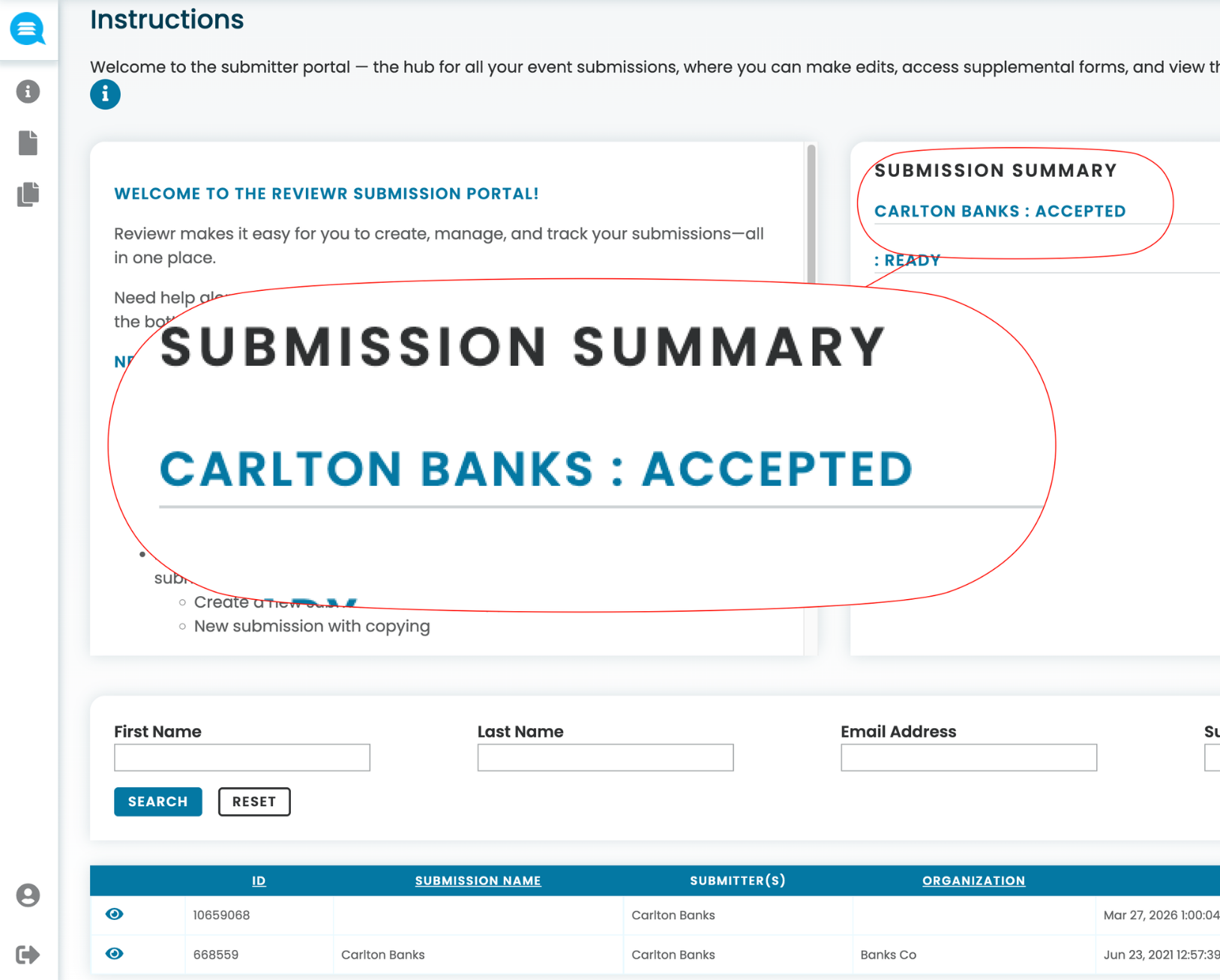The height and width of the screenshot is (980, 1220).
Task: Open the user profile icon near the sidebar bottom
Action: (28, 895)
